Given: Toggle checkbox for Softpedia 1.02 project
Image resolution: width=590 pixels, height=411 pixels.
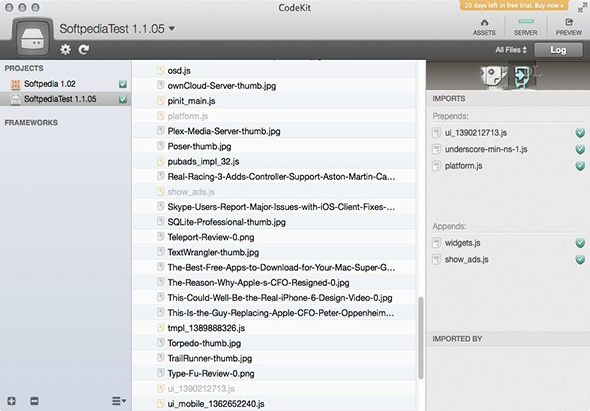Looking at the screenshot, I should coord(123,84).
